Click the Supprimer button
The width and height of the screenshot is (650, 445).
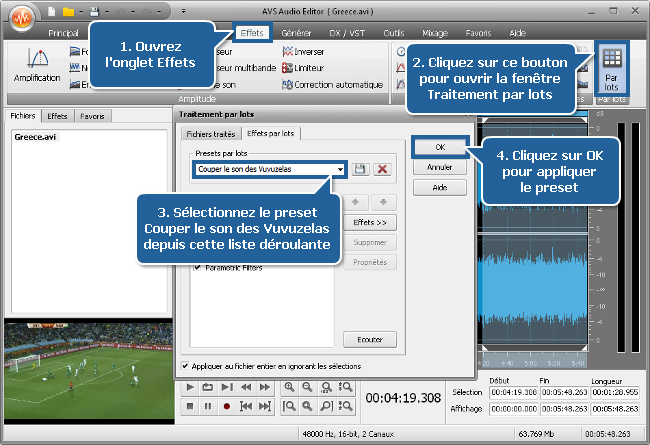pyautogui.click(x=370, y=242)
